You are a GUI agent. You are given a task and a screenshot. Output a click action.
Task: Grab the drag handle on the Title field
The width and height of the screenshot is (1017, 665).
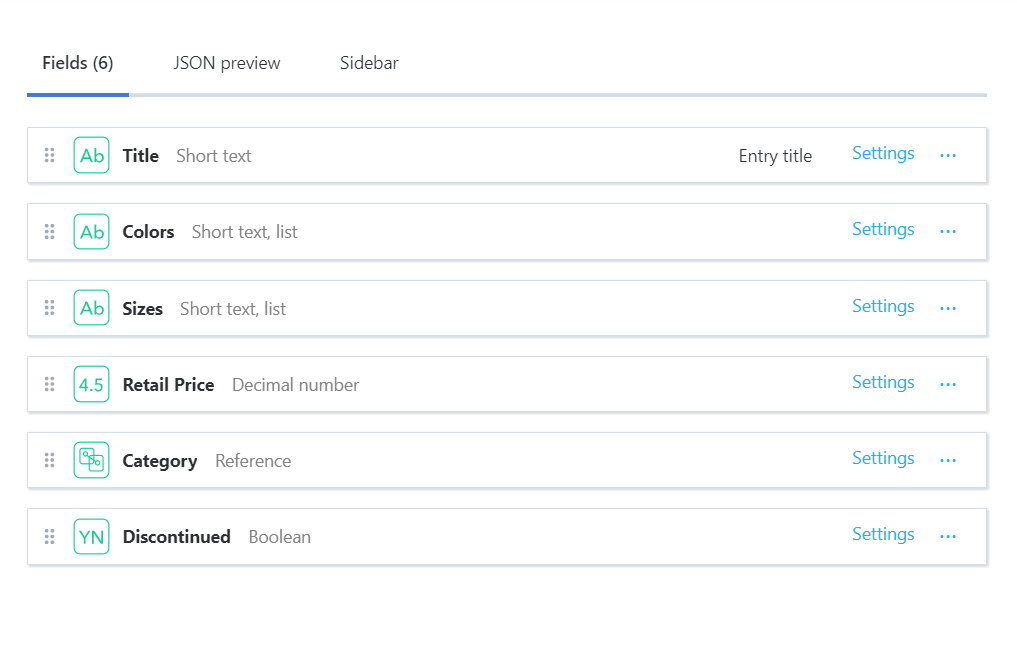[49, 155]
